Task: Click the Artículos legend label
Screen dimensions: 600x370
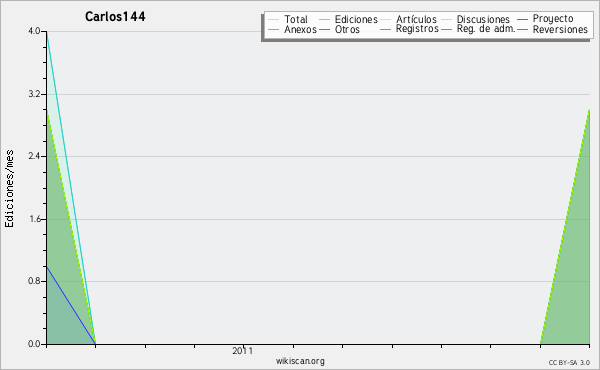Action: (416, 19)
